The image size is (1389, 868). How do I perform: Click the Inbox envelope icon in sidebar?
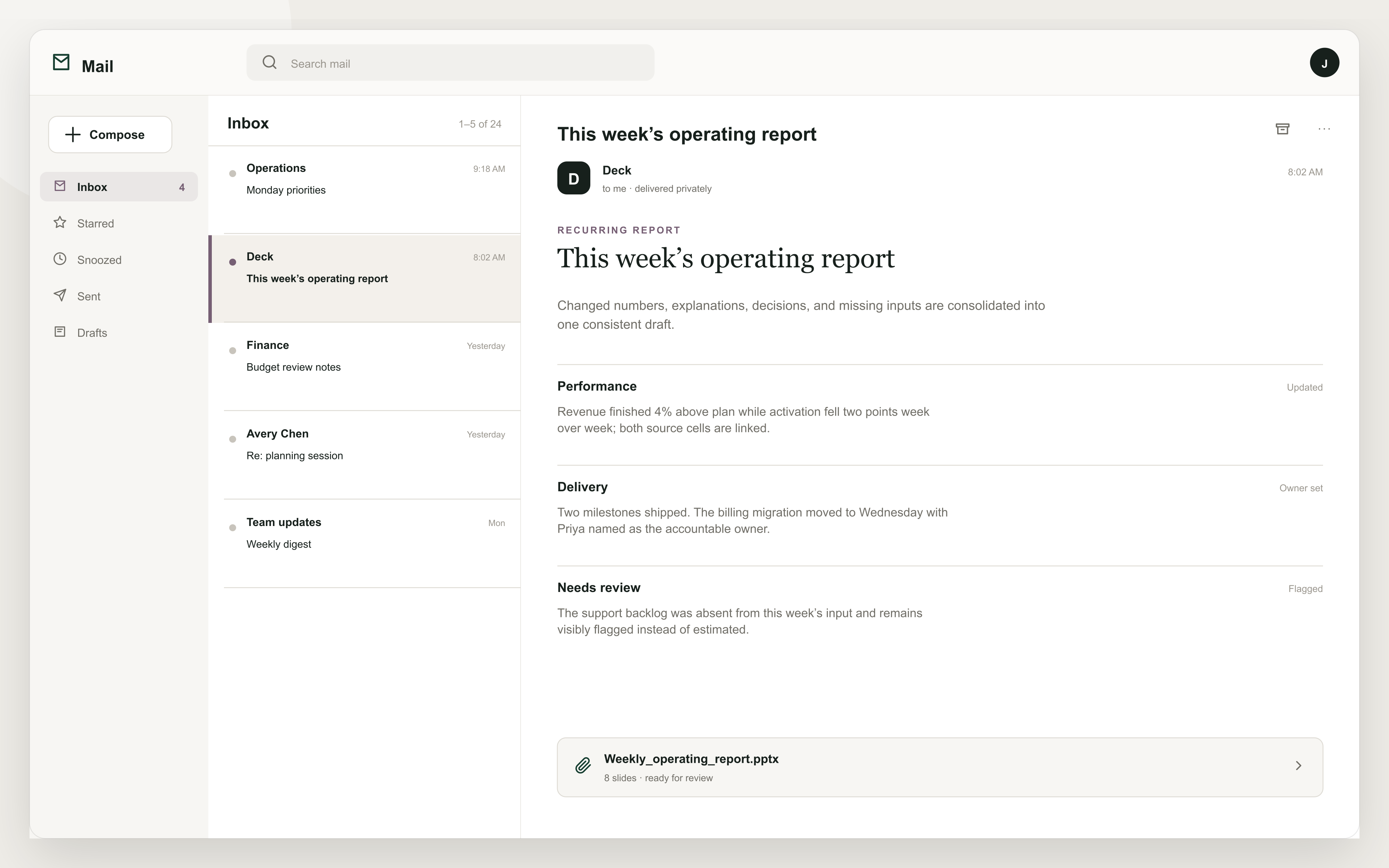pyautogui.click(x=60, y=186)
